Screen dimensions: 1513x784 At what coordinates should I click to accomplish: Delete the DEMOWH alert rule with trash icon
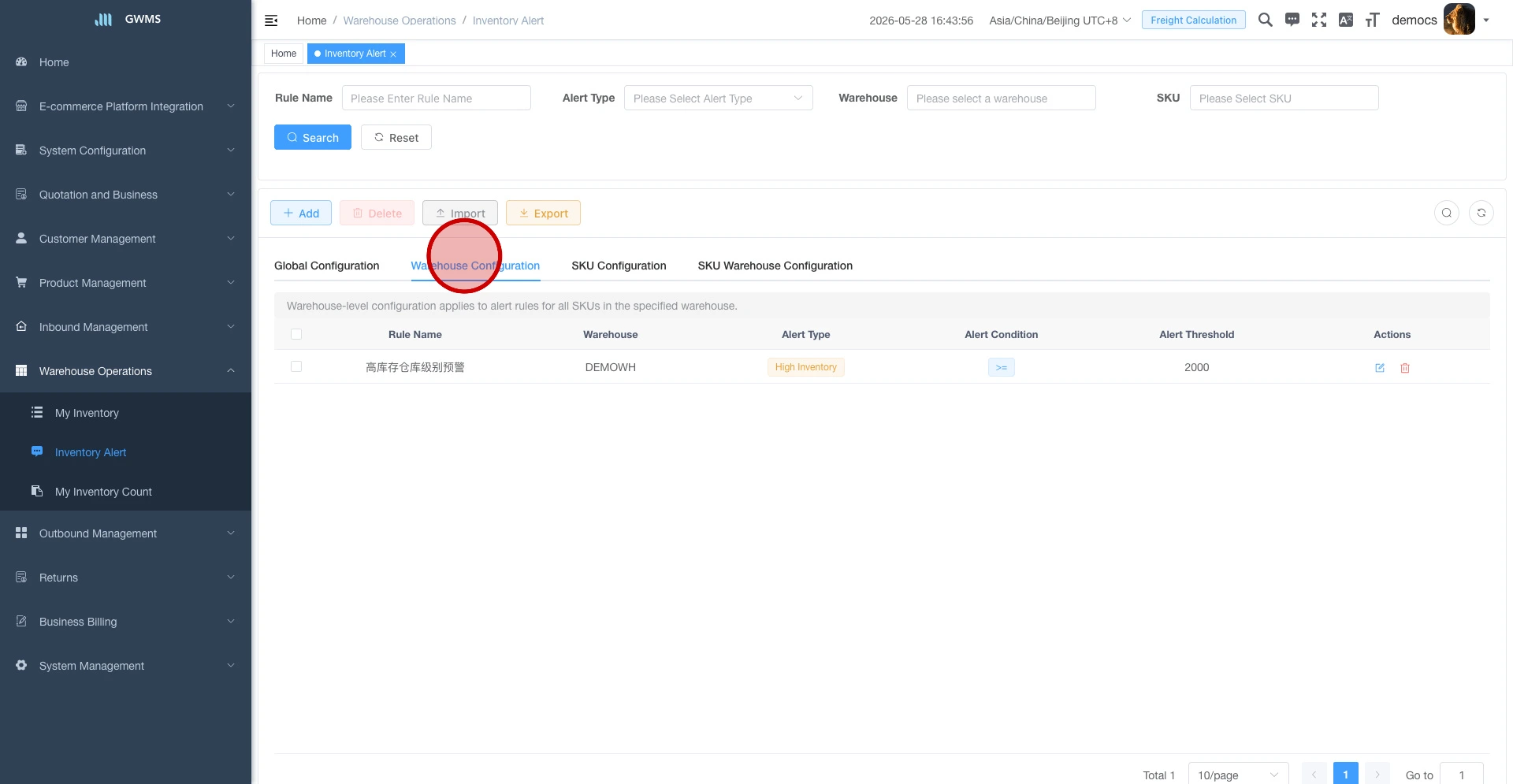1405,368
